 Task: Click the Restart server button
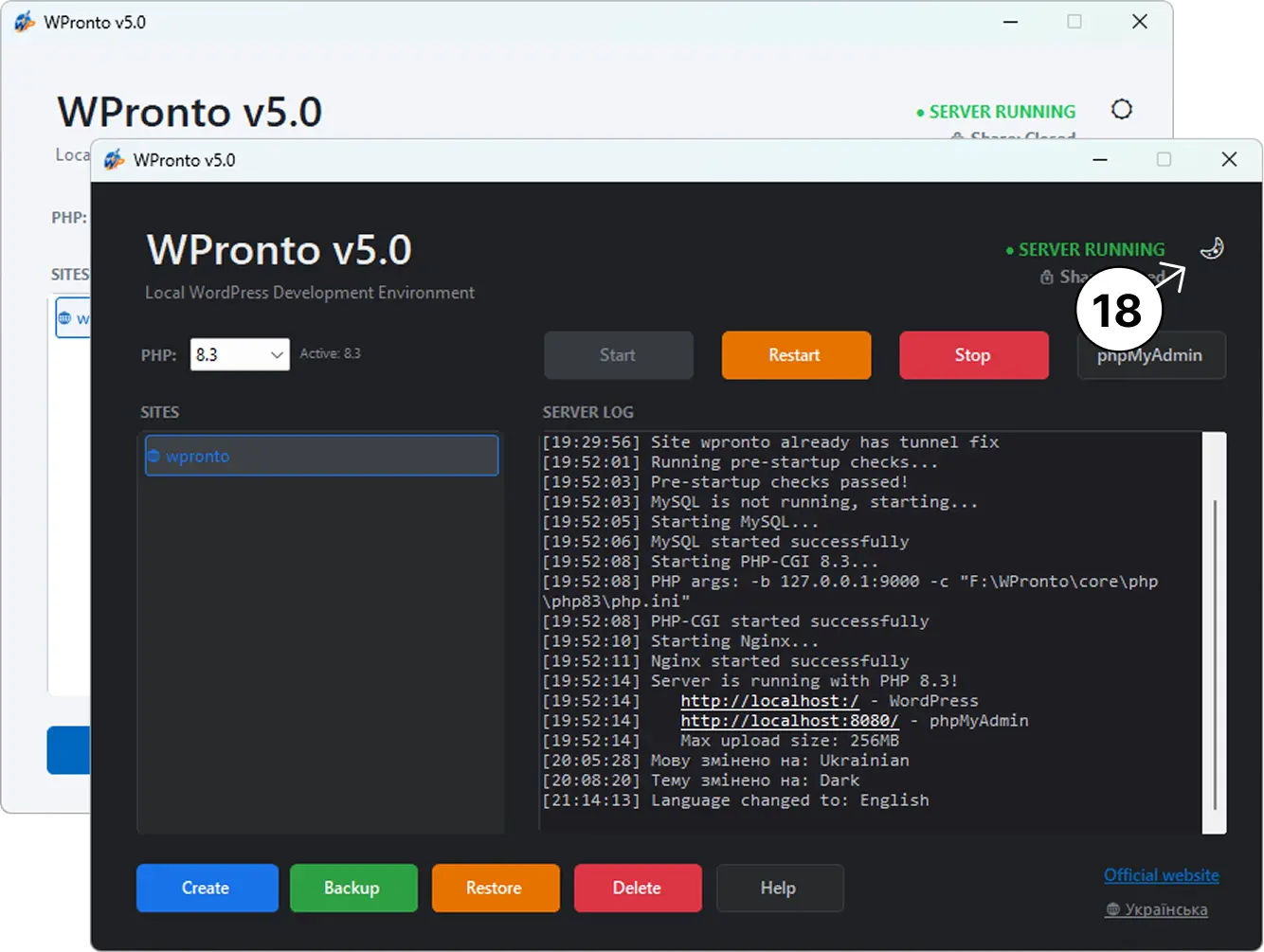click(x=796, y=355)
